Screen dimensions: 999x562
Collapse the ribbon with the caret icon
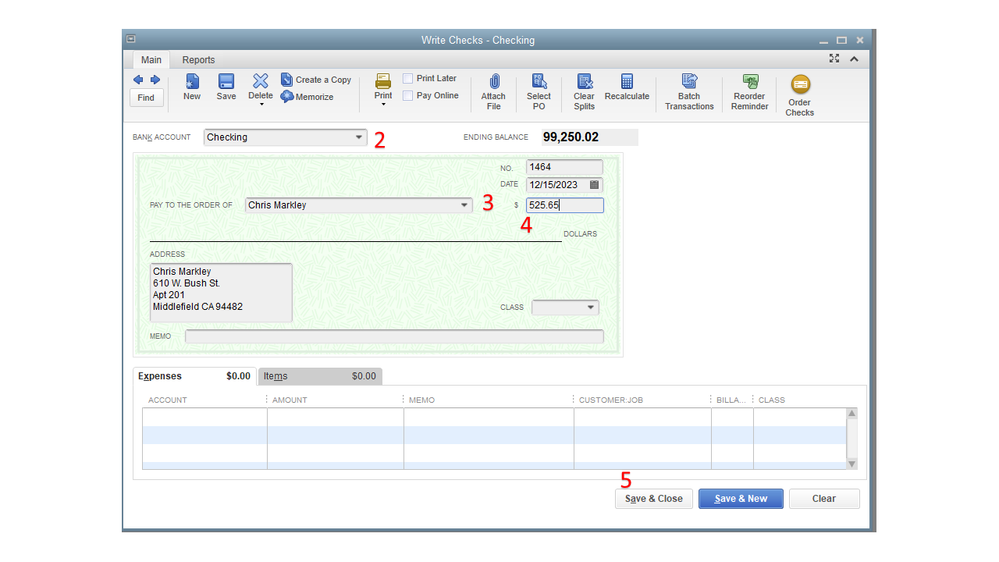pos(854,59)
